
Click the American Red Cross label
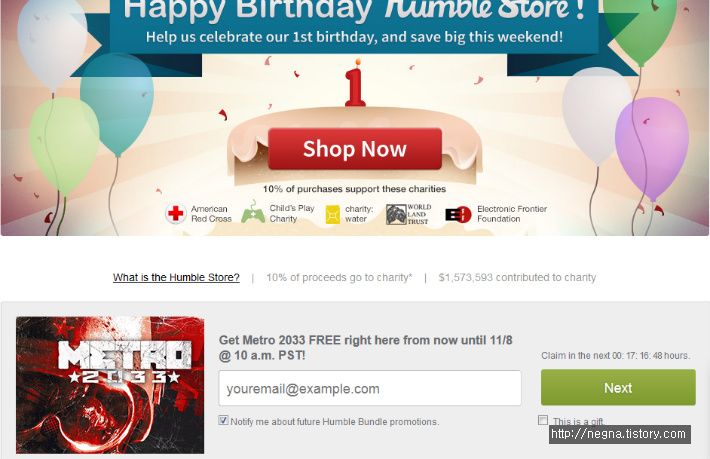coord(211,214)
